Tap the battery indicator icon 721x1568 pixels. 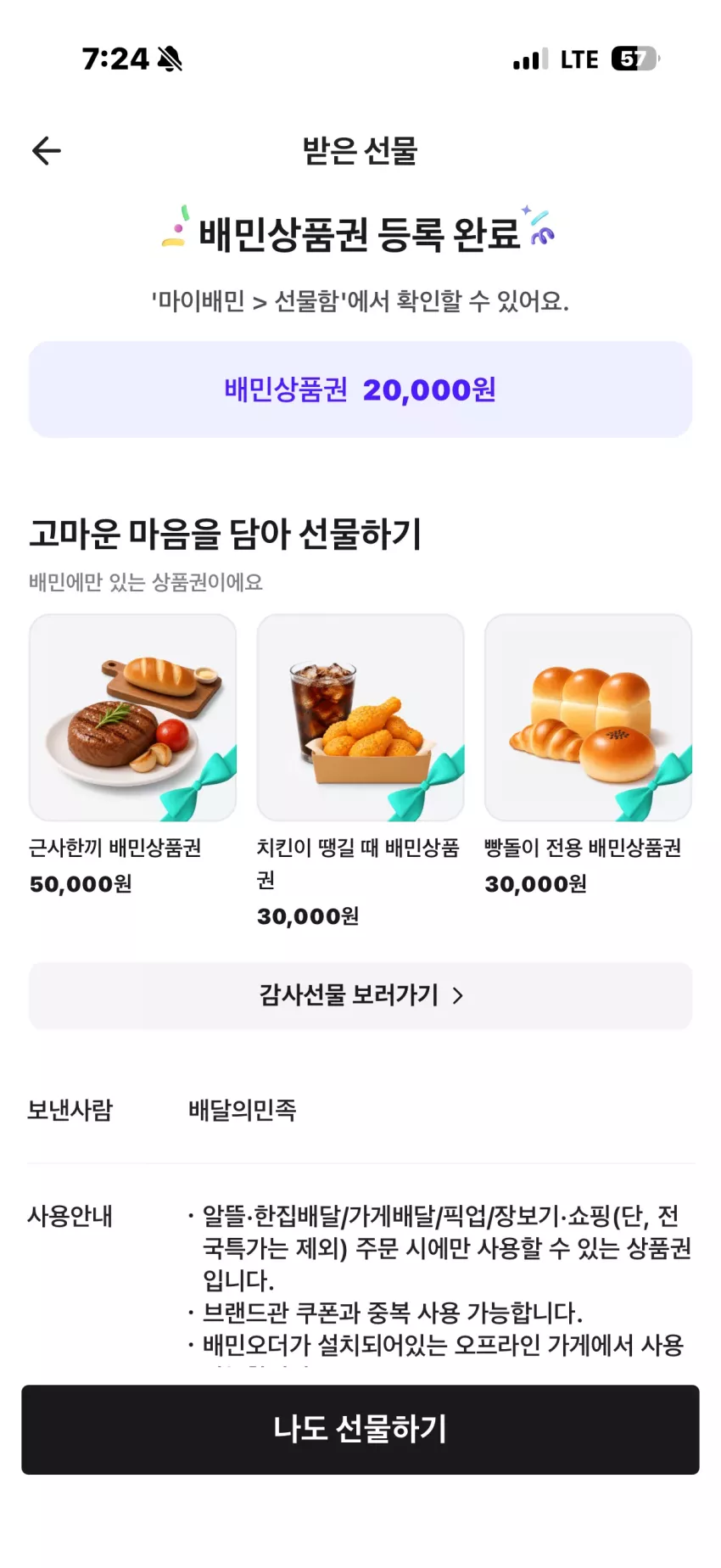coord(635,59)
